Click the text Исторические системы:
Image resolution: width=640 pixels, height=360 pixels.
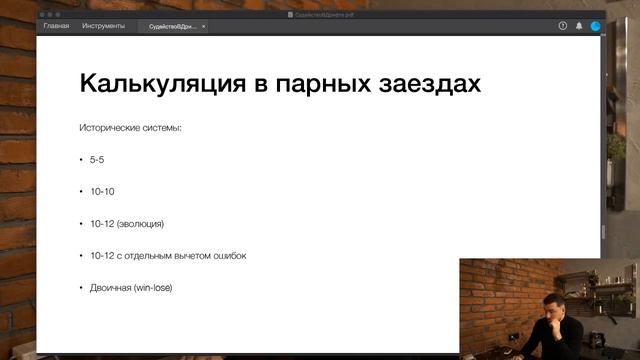point(130,128)
